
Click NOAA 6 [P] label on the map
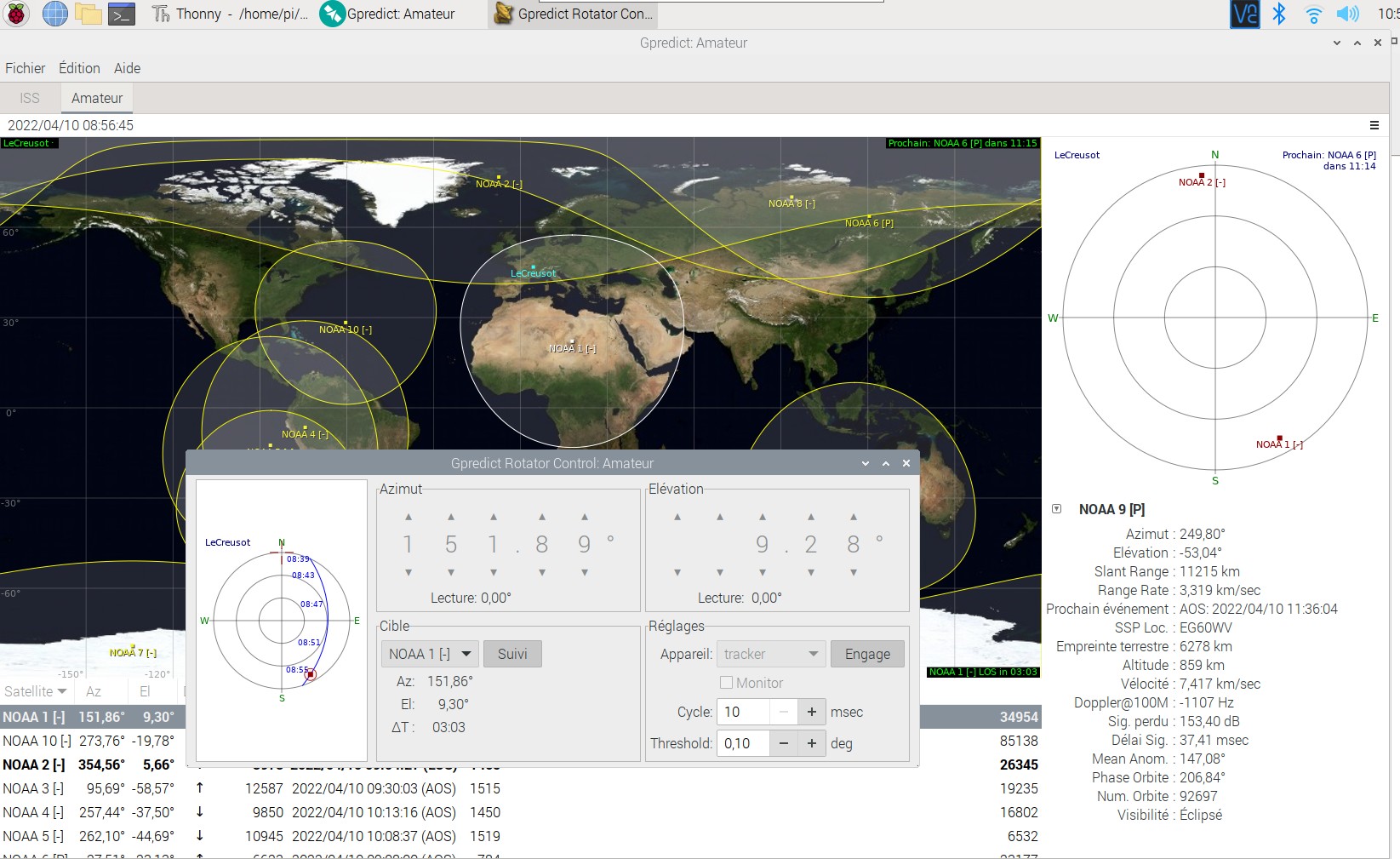click(869, 223)
